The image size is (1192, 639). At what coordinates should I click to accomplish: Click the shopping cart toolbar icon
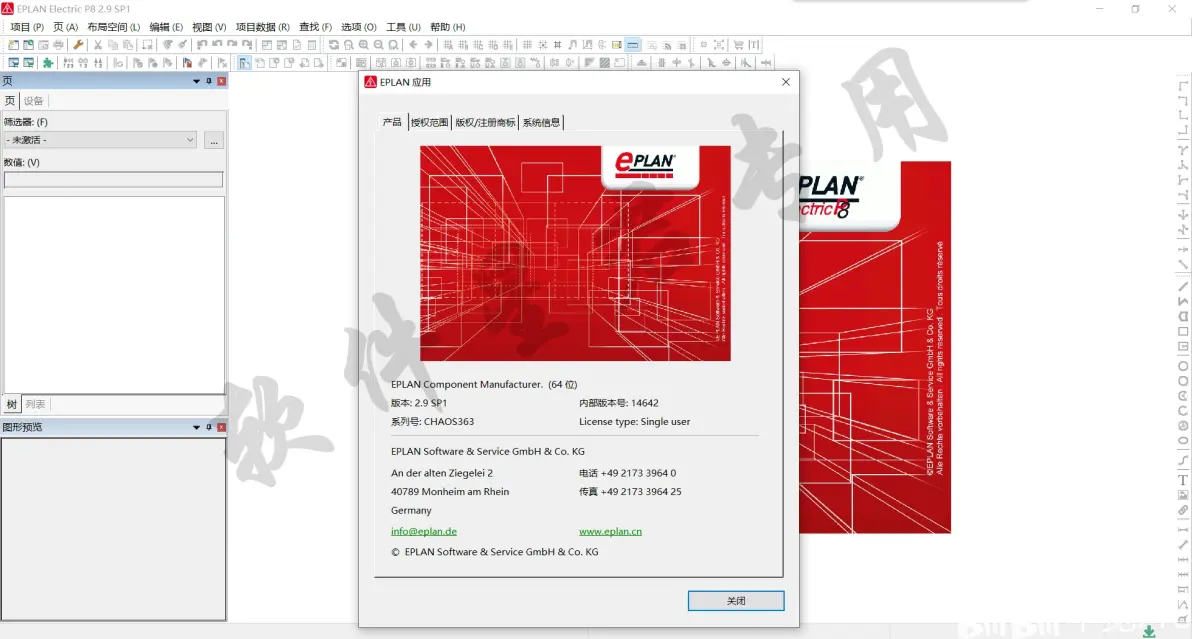[738, 45]
